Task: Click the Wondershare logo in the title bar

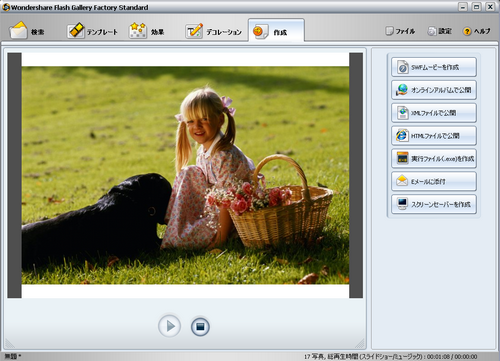Action: tap(6, 7)
